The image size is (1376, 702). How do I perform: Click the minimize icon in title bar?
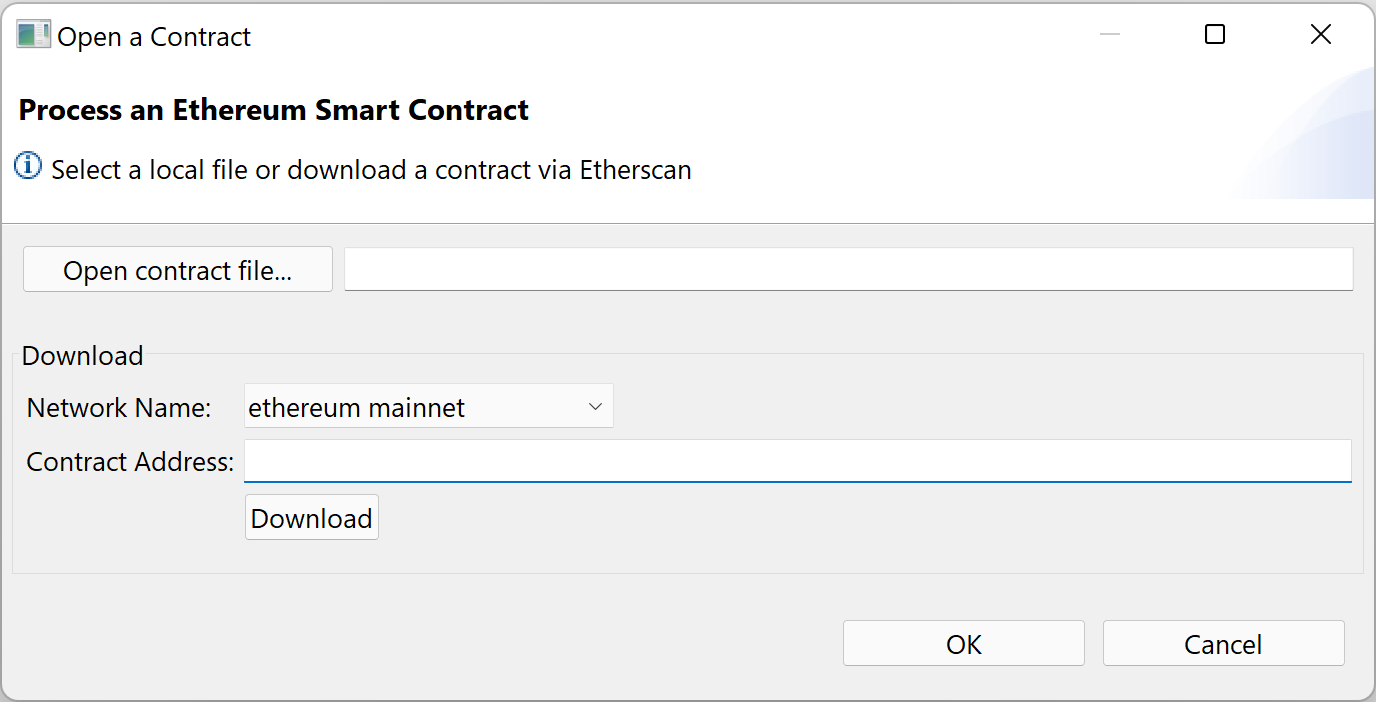click(1110, 35)
